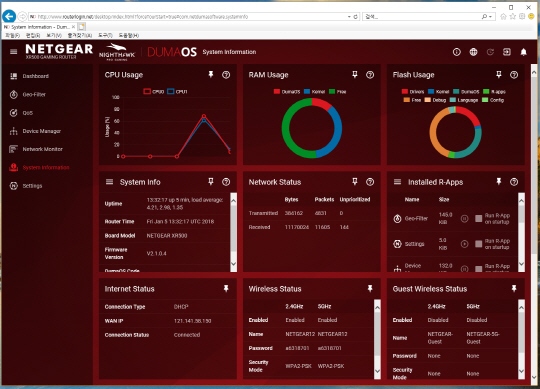Click the Config swatch in Flash legend

[x=485, y=100]
